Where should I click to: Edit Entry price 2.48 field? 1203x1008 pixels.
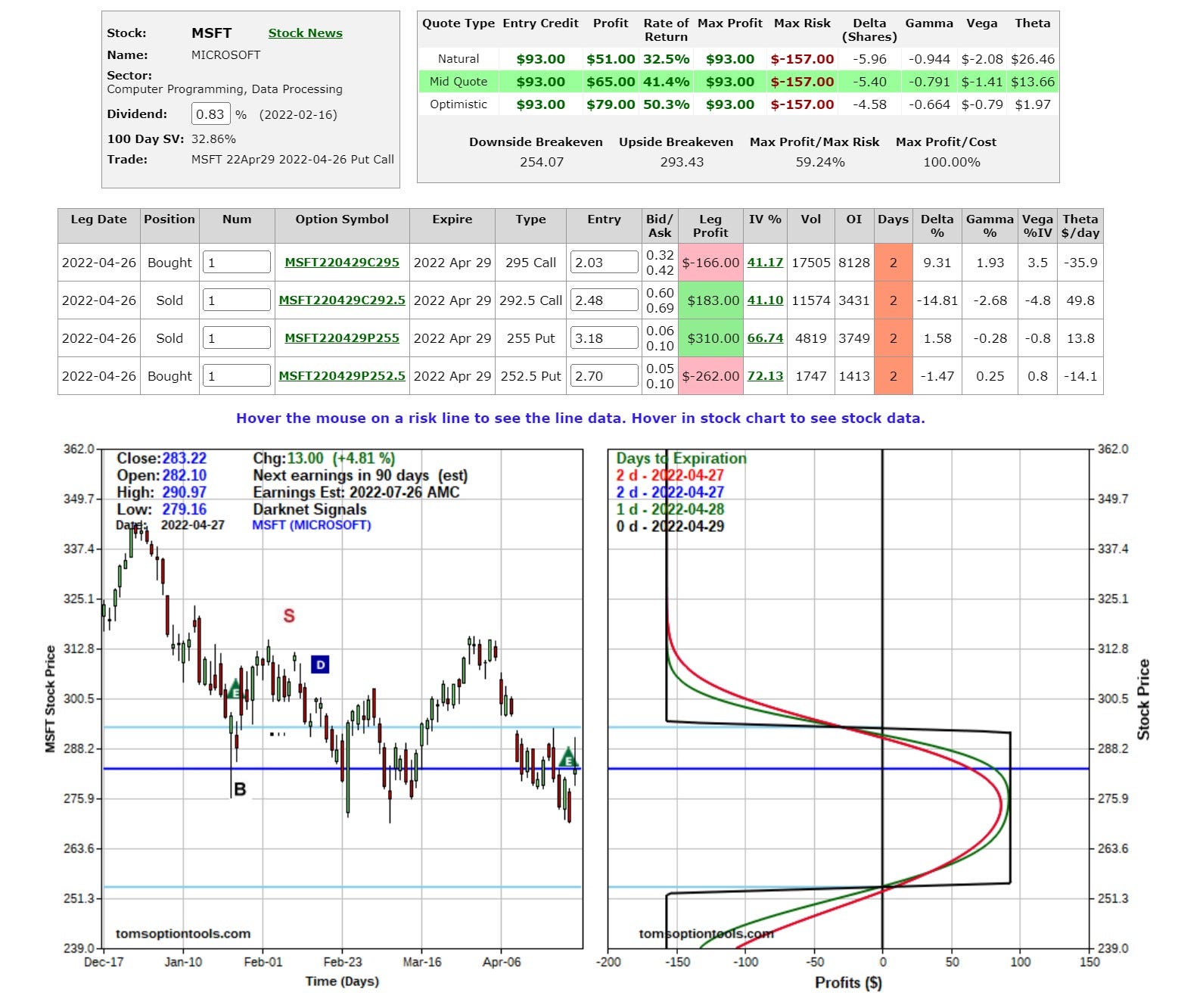pyautogui.click(x=604, y=300)
